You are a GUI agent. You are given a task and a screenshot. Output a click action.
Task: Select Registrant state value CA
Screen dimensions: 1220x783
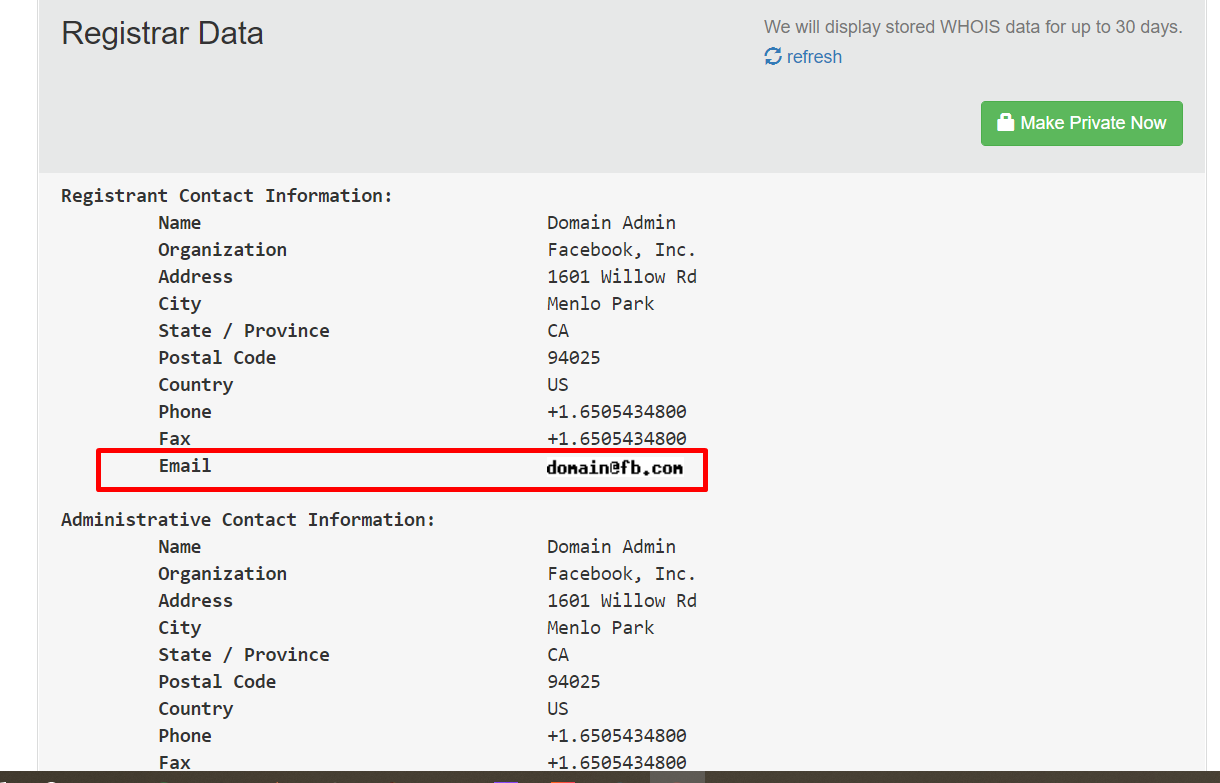[x=558, y=331]
